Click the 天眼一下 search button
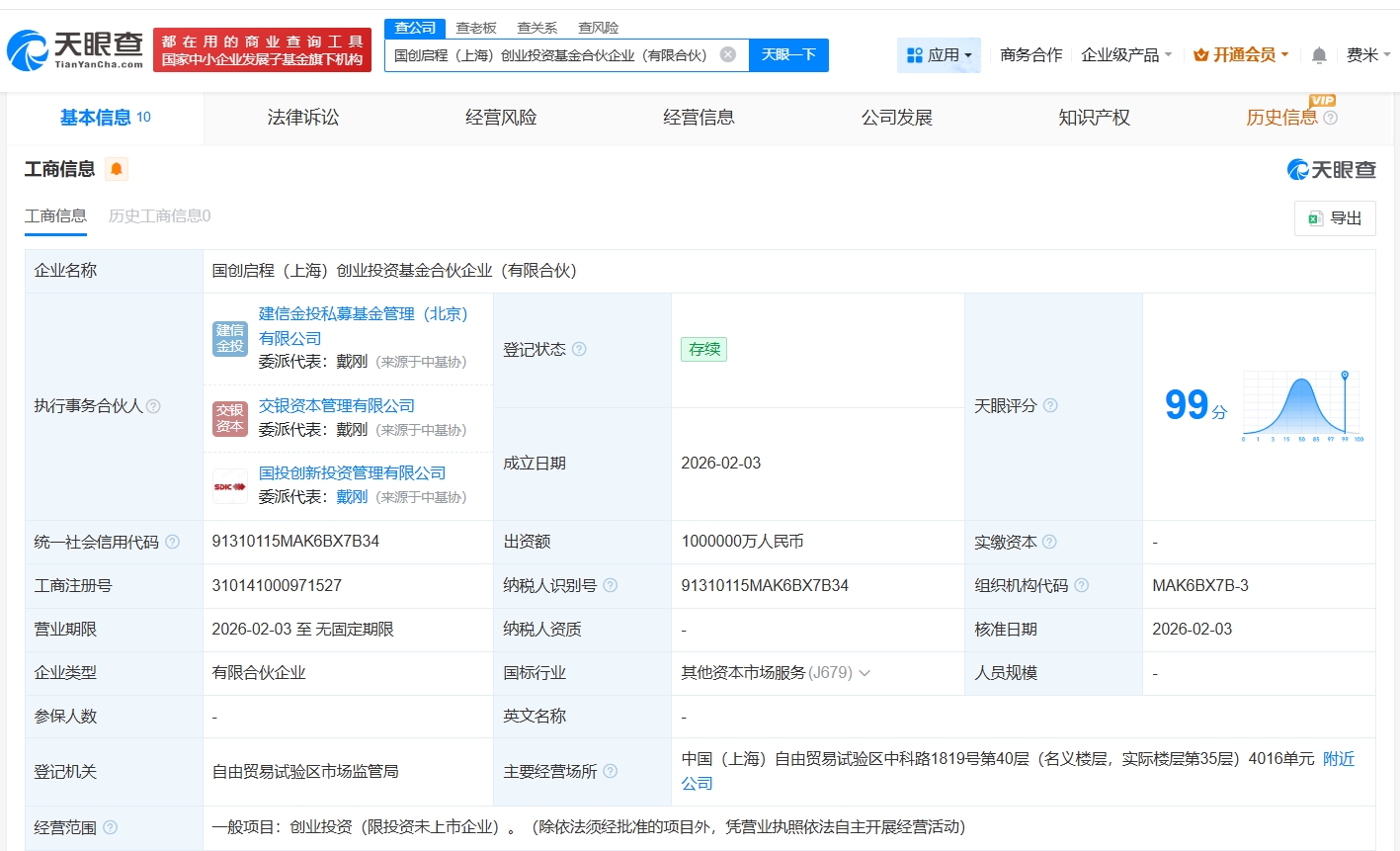 click(788, 55)
